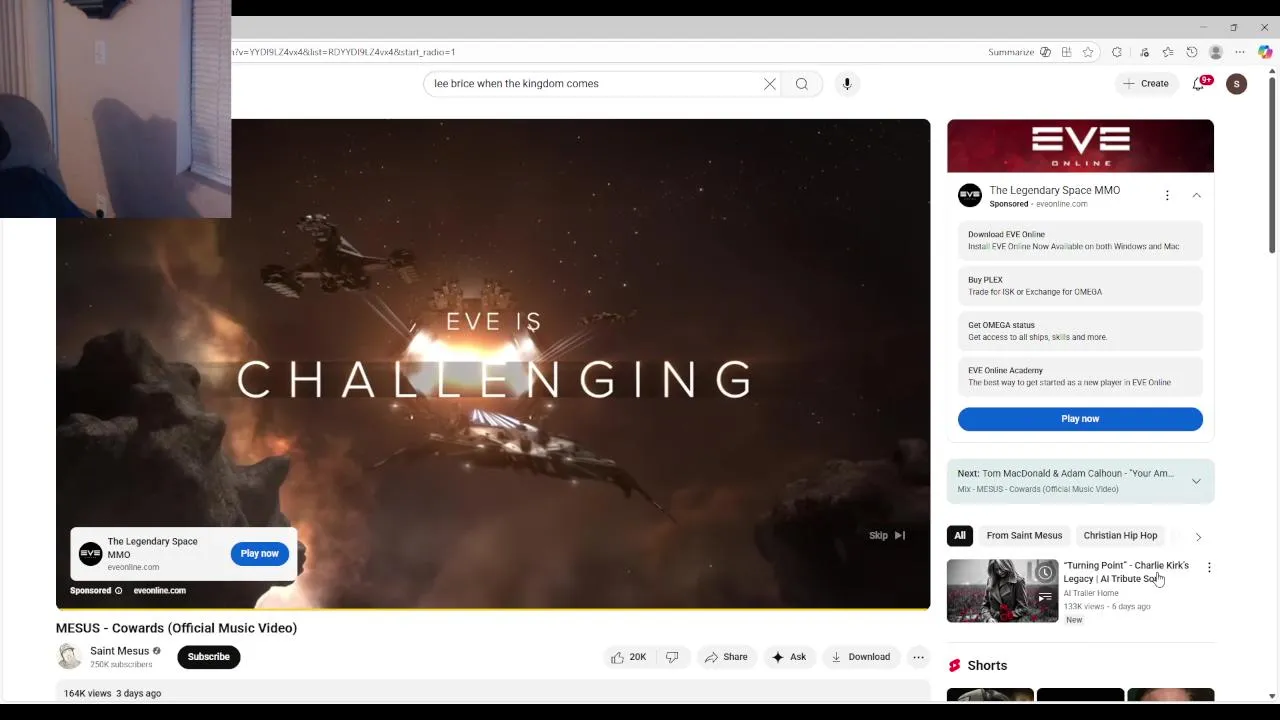This screenshot has height=720, width=1280.
Task: Open Buy PLEX ad link
Action: coord(1080,286)
